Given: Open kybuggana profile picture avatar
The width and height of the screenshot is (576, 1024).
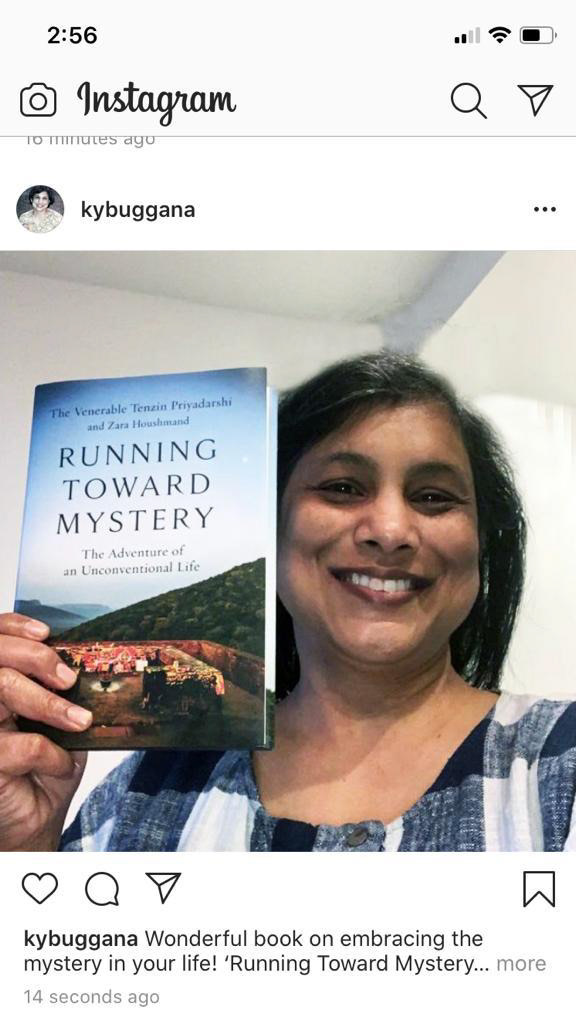Looking at the screenshot, I should click(x=40, y=209).
